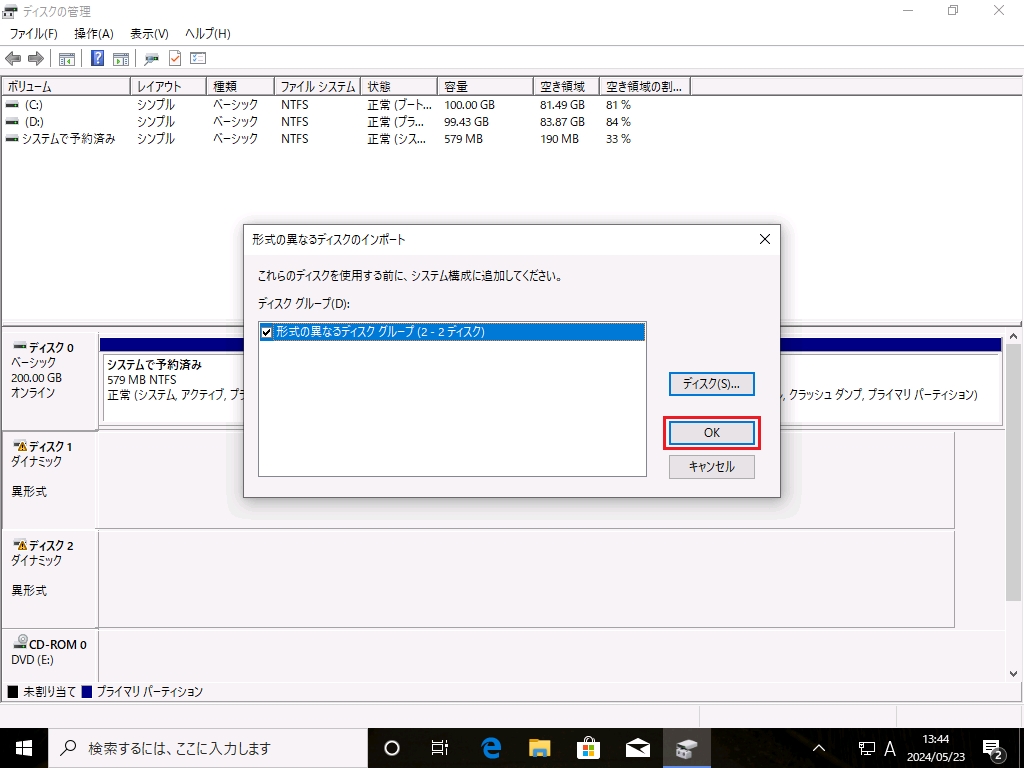The width and height of the screenshot is (1024, 768).
Task: Select the ディスク 1 warning disk icon
Action: click(20, 445)
